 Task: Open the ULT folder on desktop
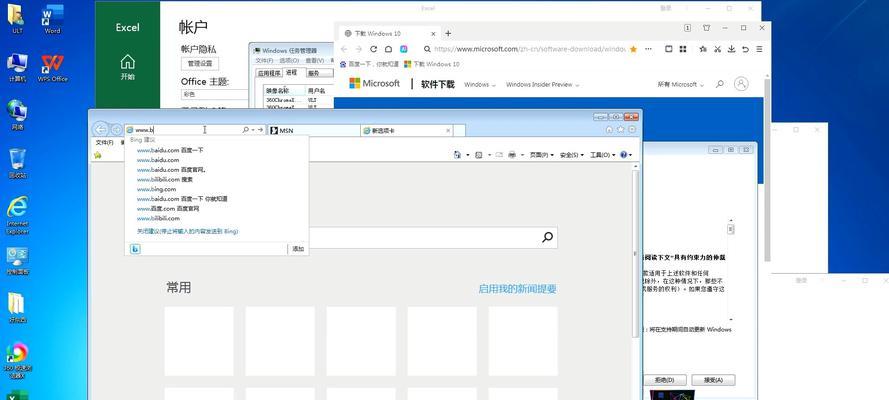point(17,18)
